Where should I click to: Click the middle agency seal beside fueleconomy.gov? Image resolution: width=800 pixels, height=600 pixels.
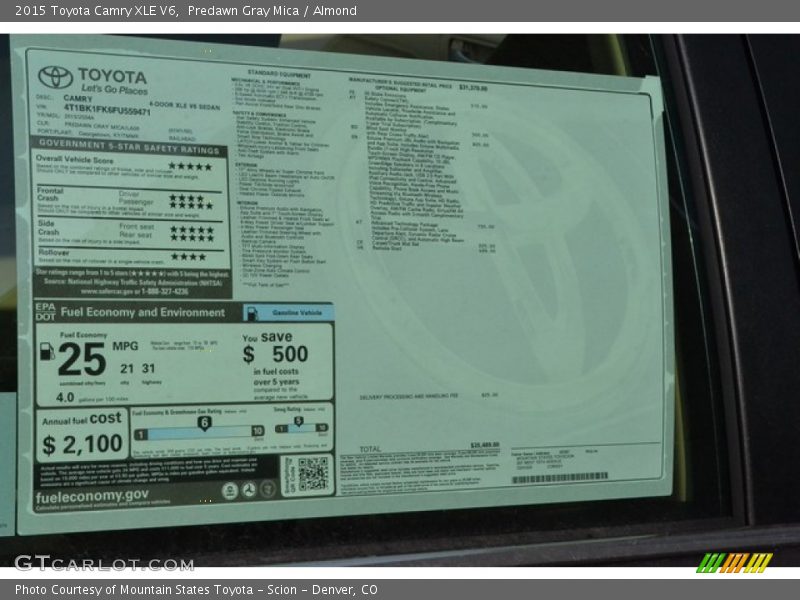coord(249,490)
